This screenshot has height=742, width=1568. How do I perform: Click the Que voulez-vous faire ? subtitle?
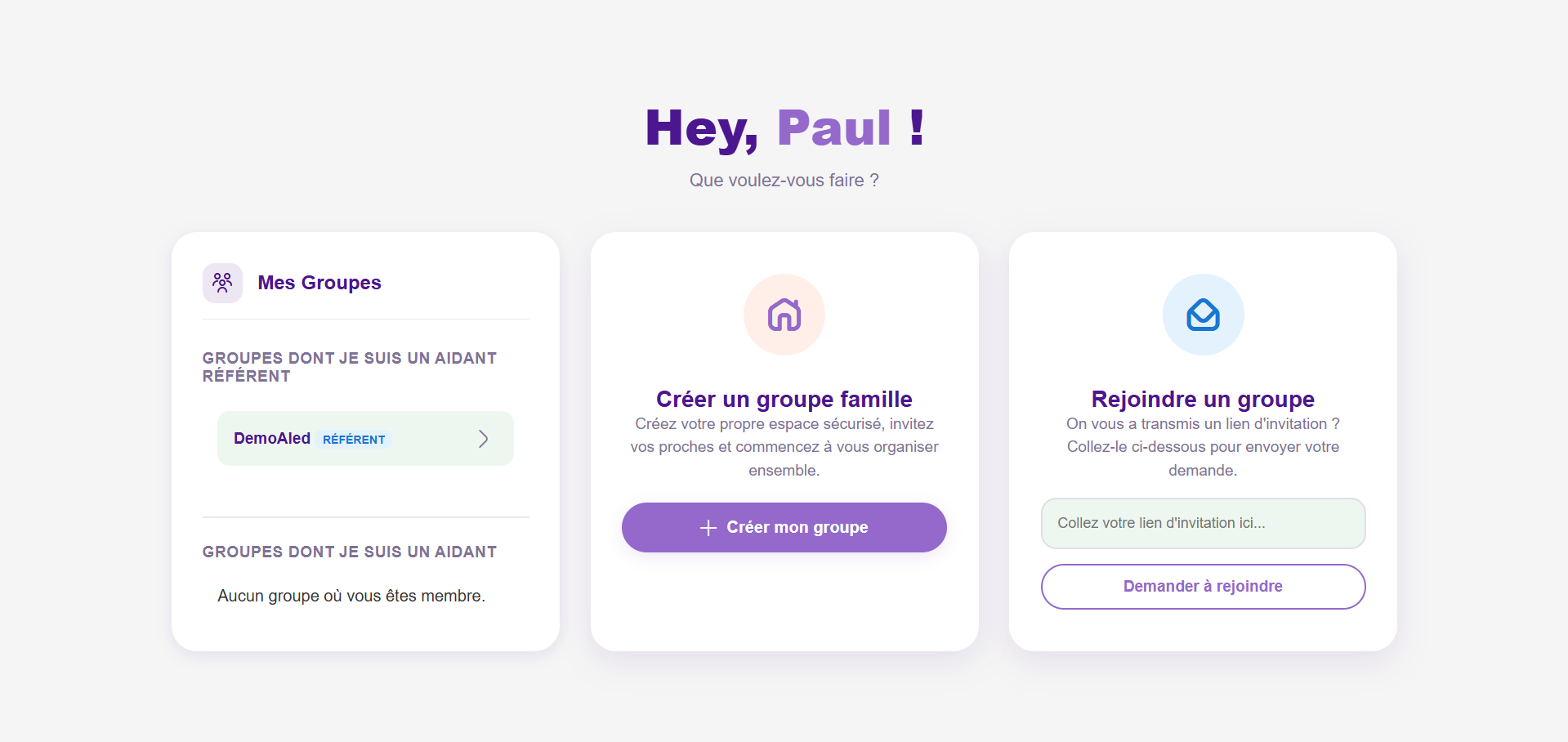tap(784, 181)
